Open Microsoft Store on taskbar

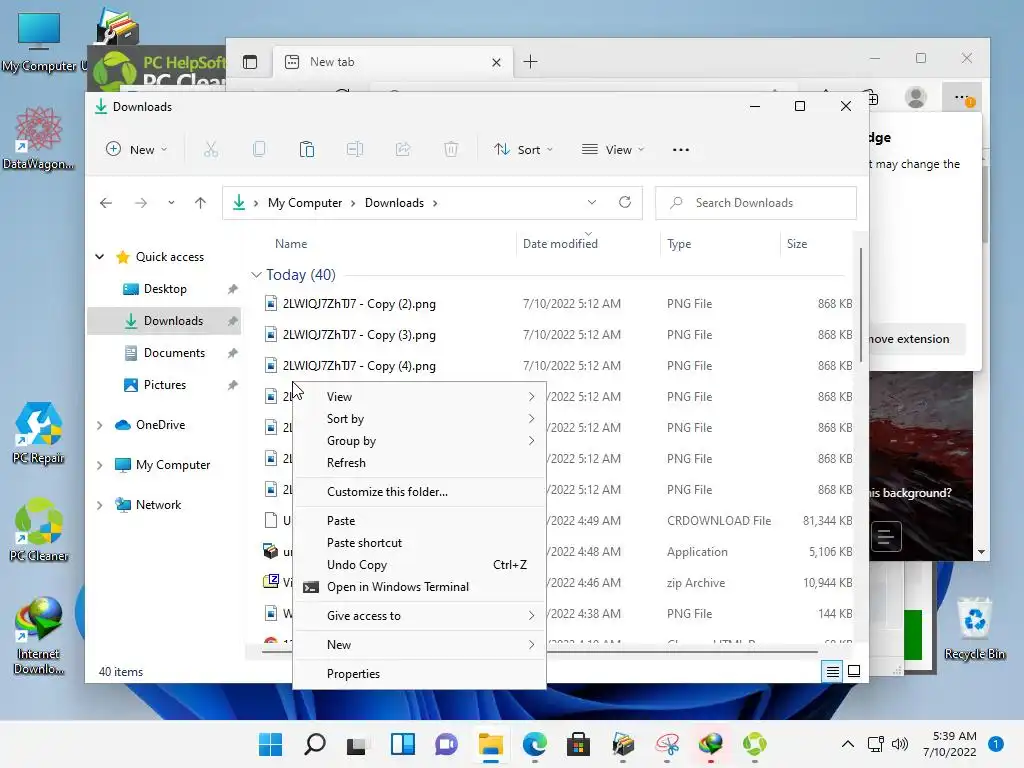[x=579, y=744]
